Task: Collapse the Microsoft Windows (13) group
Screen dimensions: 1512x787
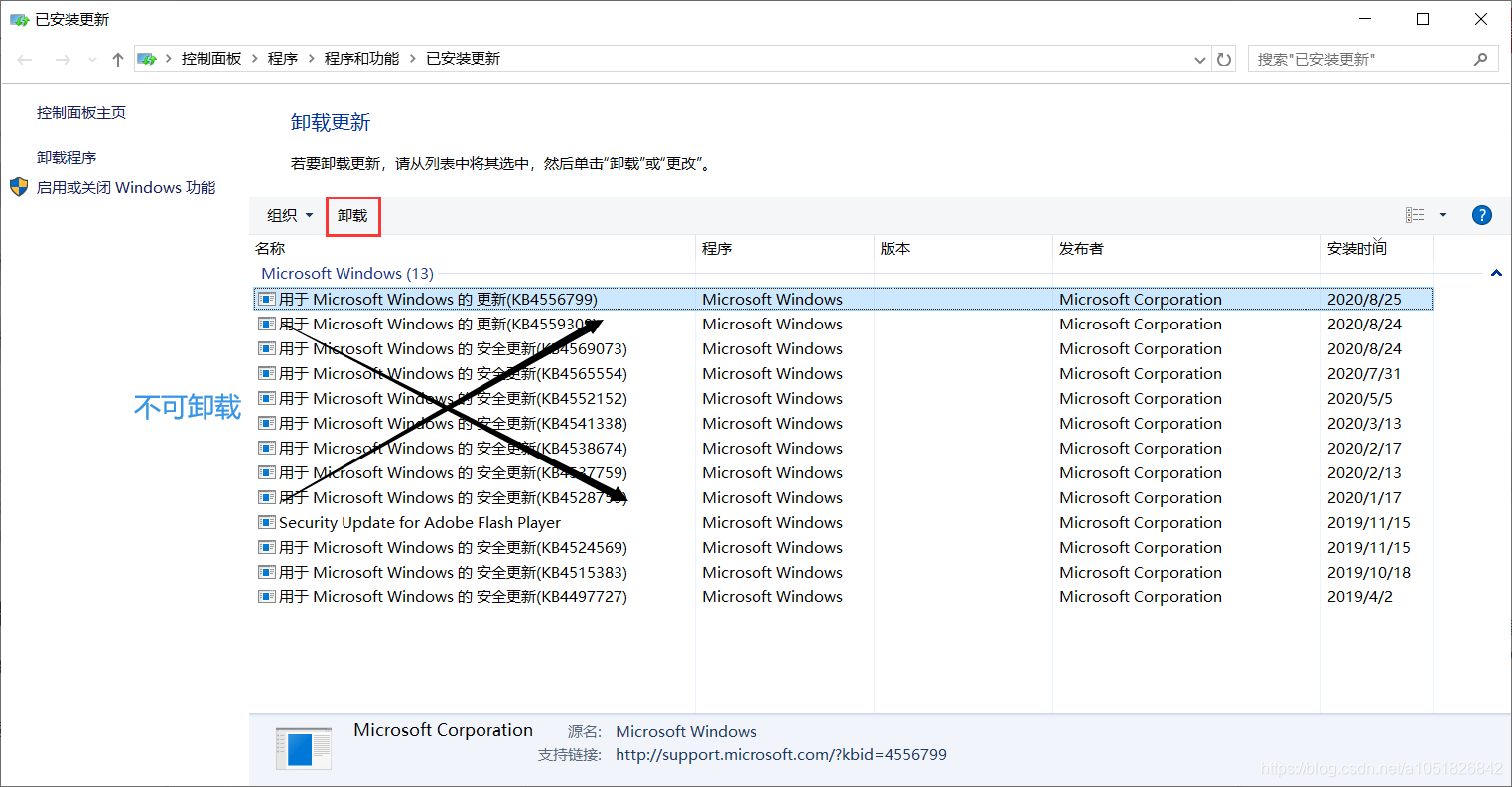Action: [1496, 273]
